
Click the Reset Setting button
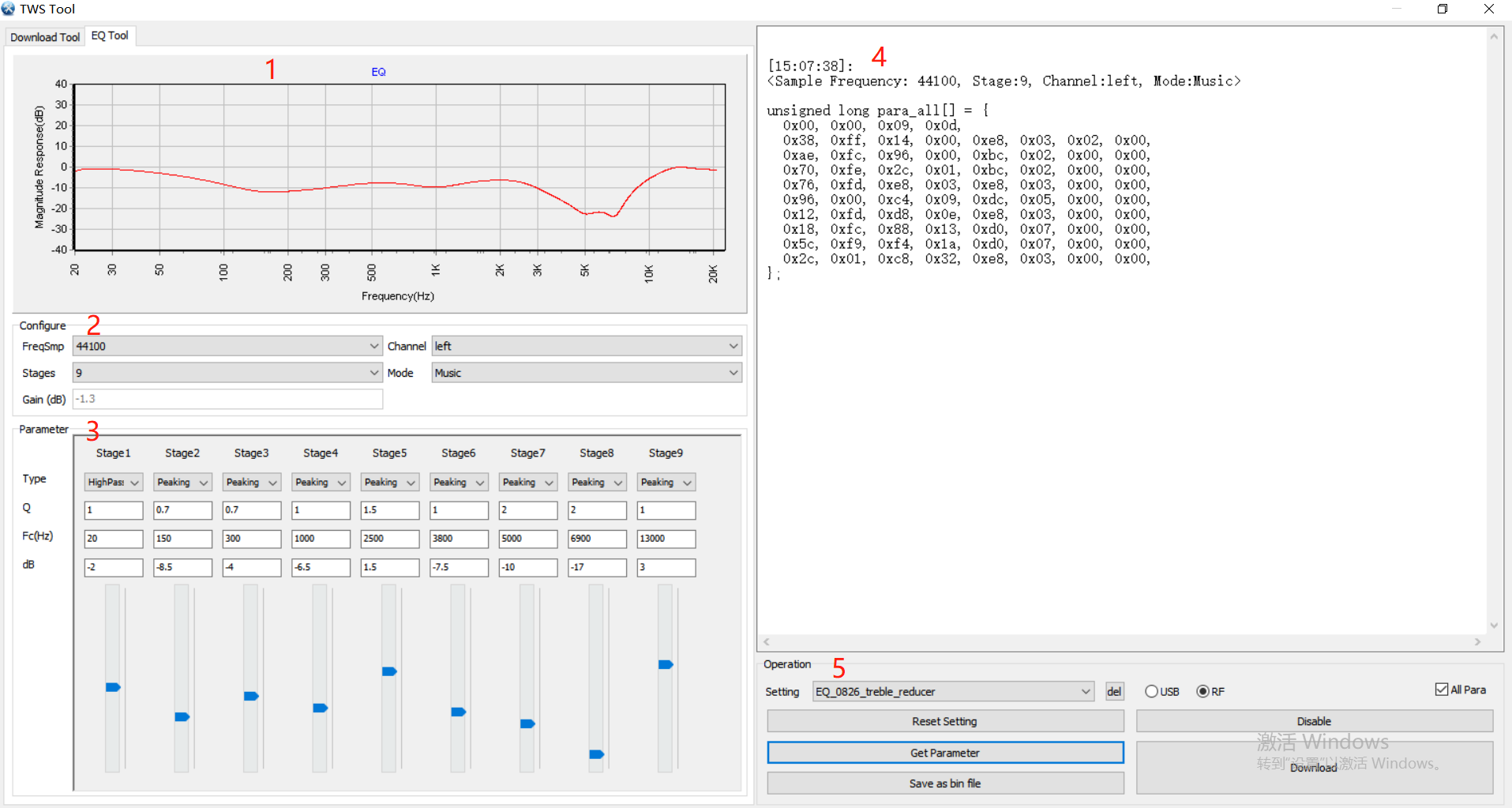[x=945, y=721]
